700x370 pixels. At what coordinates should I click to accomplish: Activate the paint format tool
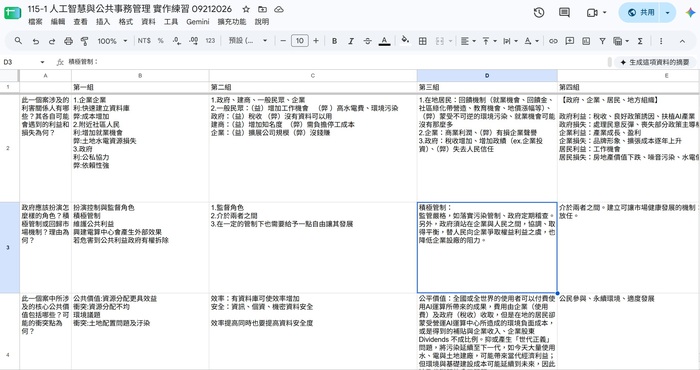coord(84,41)
